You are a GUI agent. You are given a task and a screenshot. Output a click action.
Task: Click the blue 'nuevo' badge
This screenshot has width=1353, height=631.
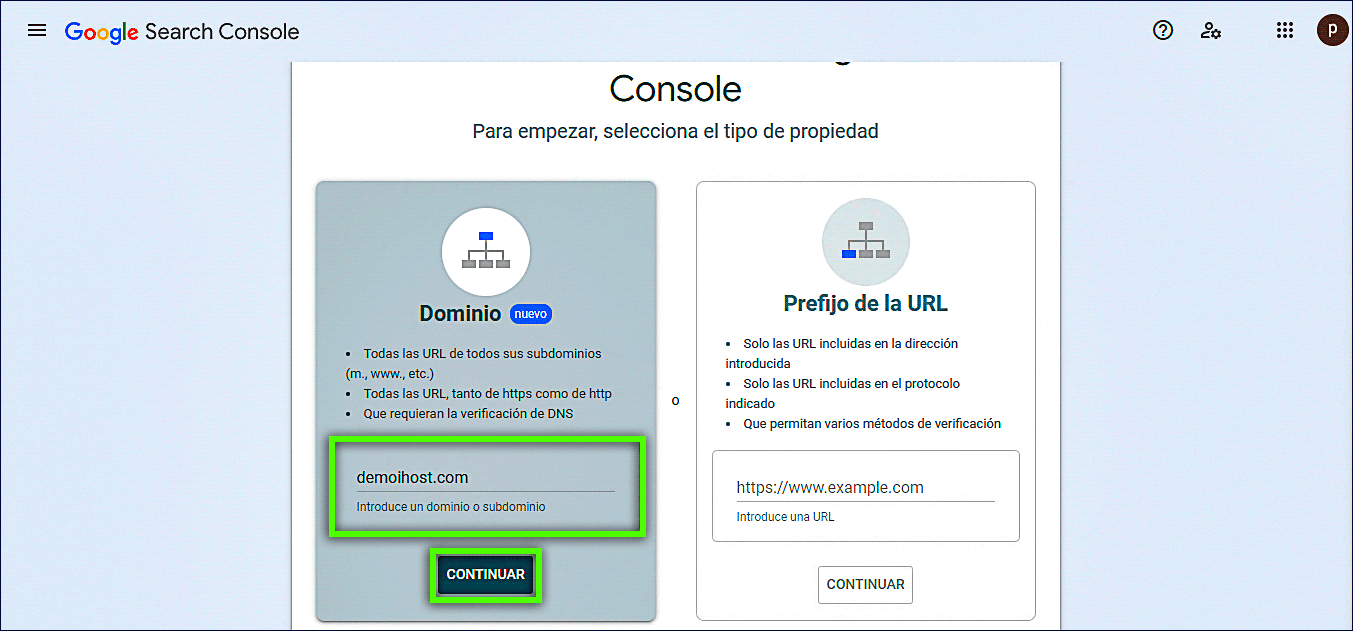(531, 314)
